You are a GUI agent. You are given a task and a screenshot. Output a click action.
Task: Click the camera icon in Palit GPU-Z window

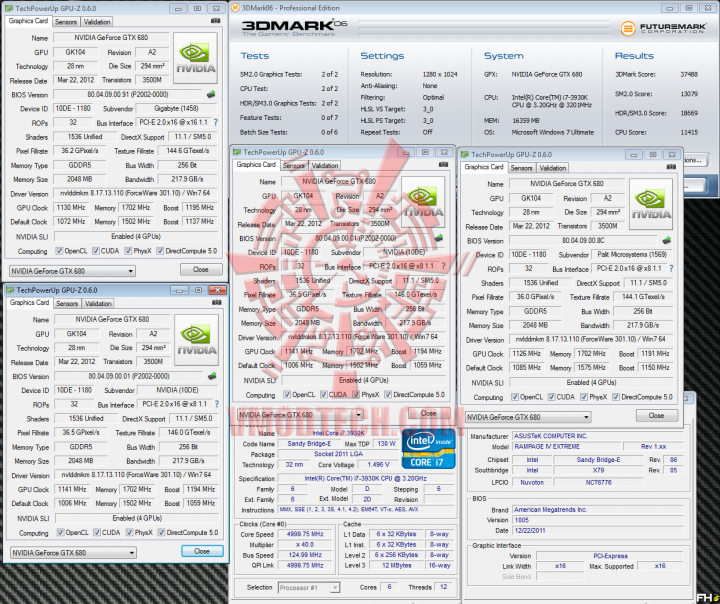[x=671, y=167]
